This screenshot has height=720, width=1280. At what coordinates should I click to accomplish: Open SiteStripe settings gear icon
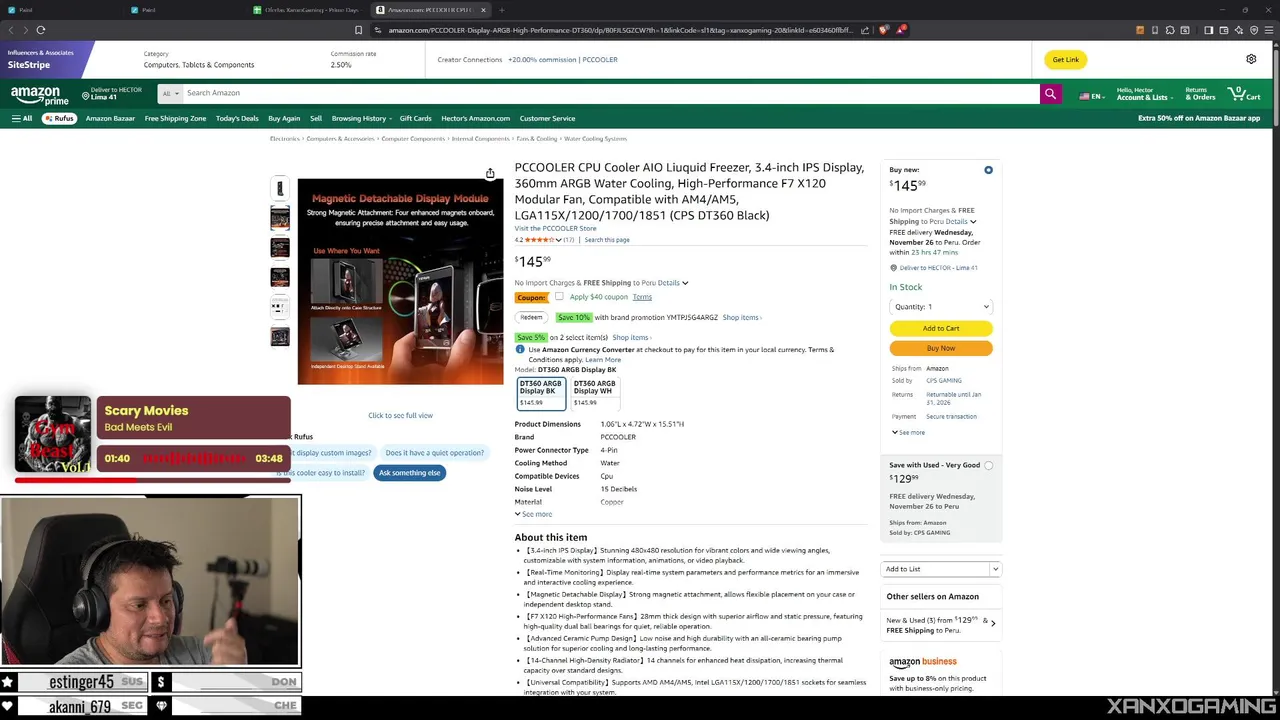point(1251,59)
